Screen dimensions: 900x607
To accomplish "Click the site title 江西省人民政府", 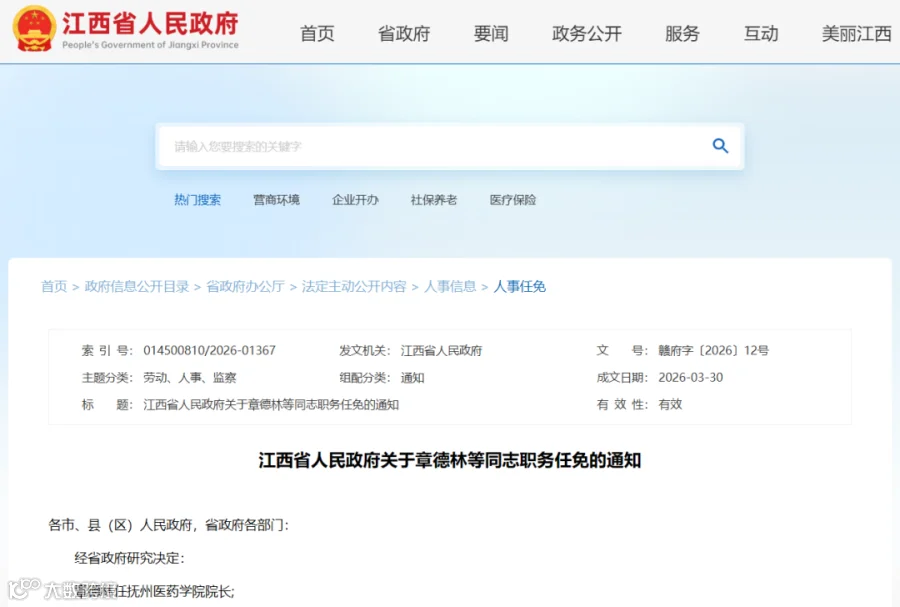I will coord(150,24).
